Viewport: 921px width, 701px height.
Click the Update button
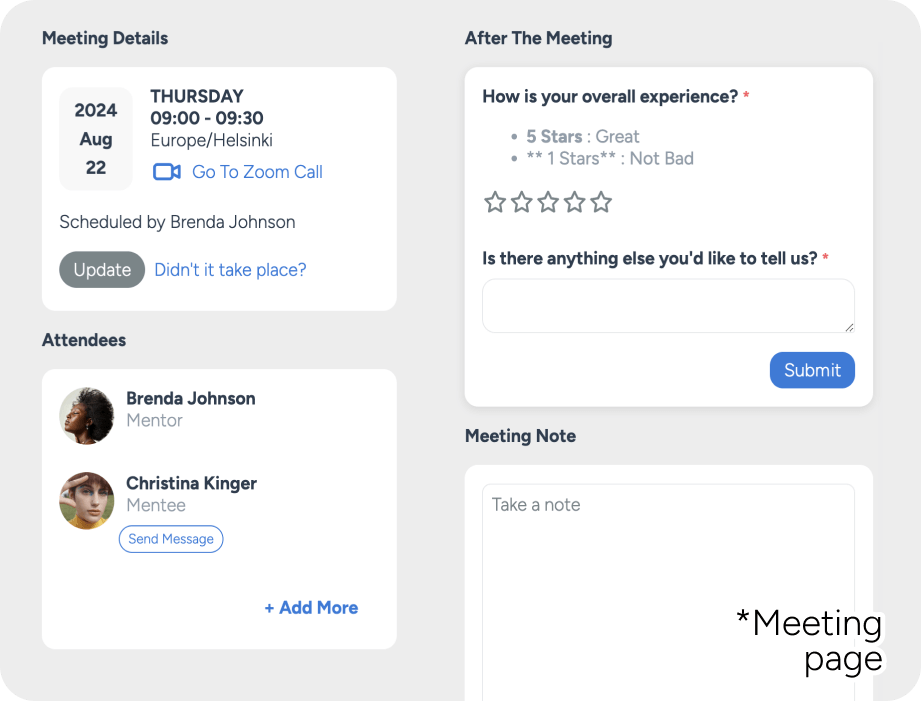pos(102,270)
